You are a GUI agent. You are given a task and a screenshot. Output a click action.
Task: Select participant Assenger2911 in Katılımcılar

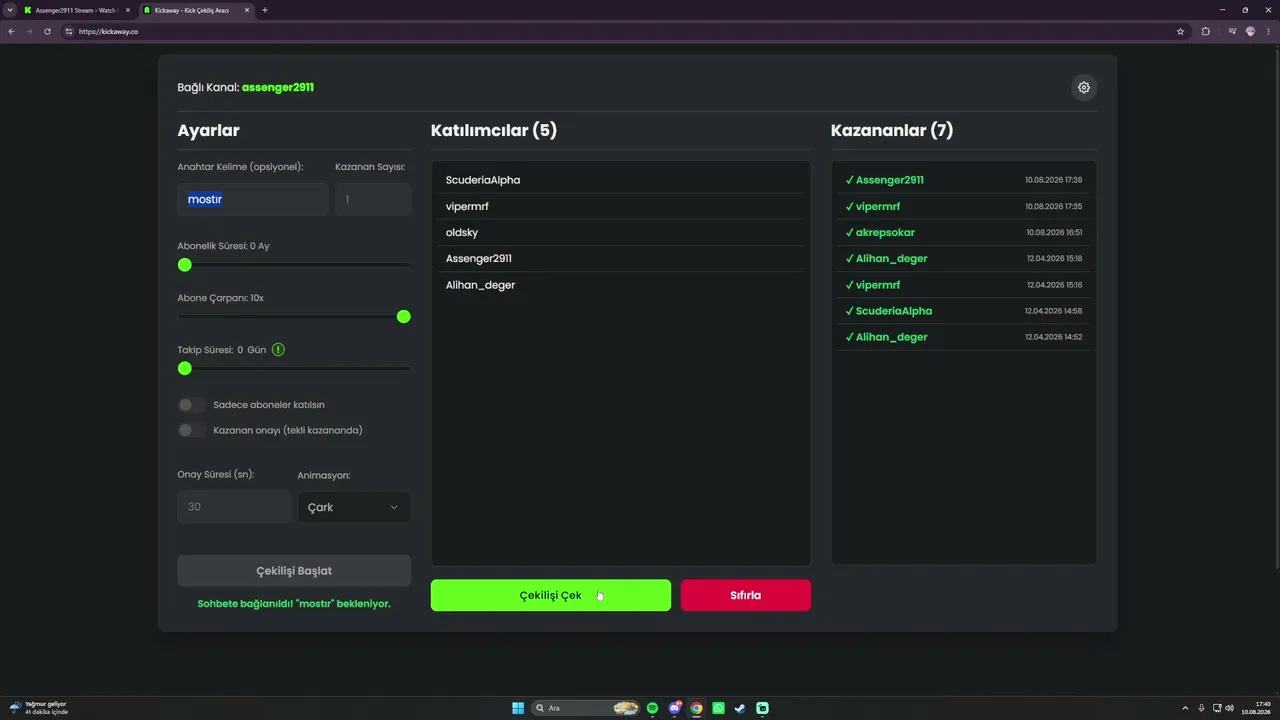pos(621,258)
